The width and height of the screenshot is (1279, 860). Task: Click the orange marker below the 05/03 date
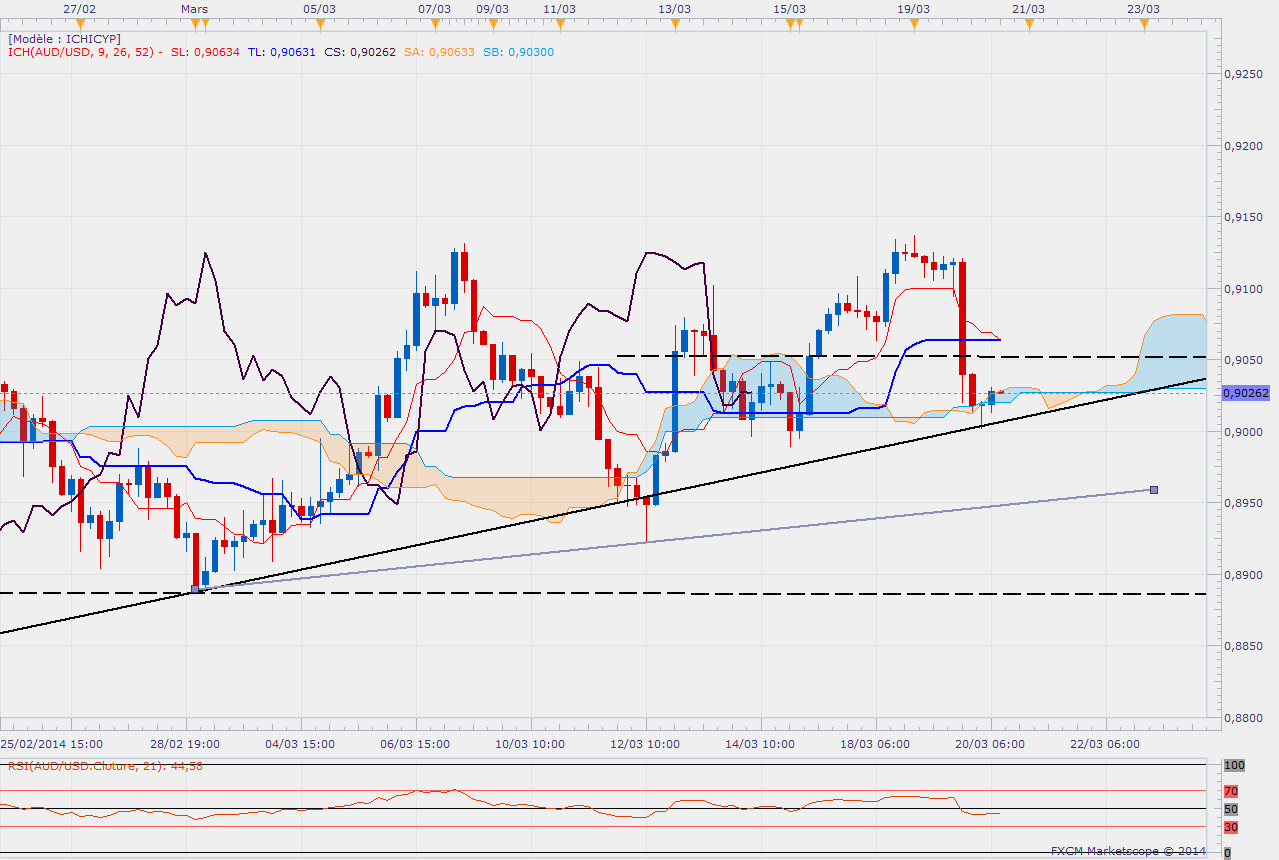tap(320, 25)
